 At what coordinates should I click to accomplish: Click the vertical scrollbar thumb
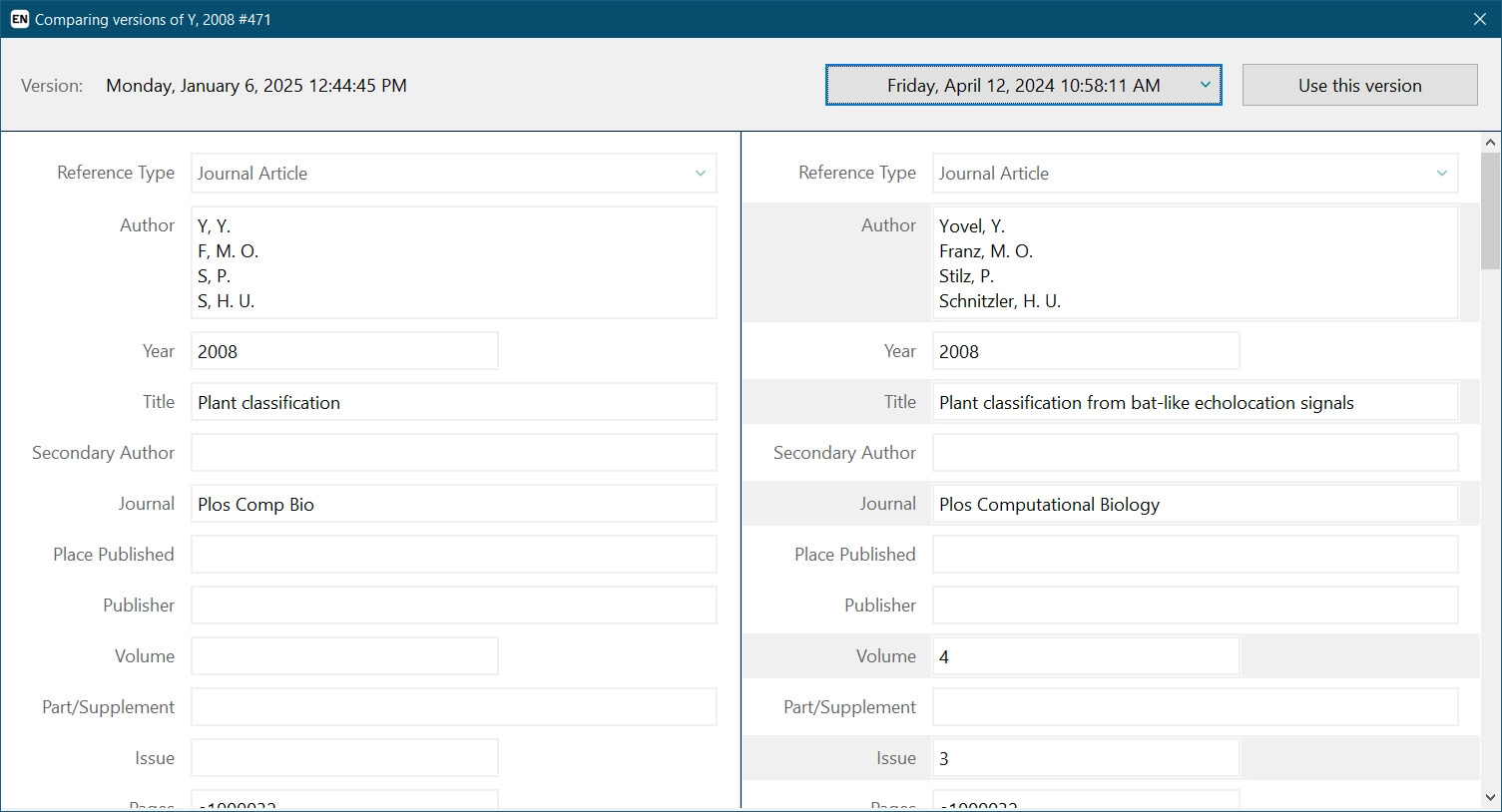point(1491,210)
